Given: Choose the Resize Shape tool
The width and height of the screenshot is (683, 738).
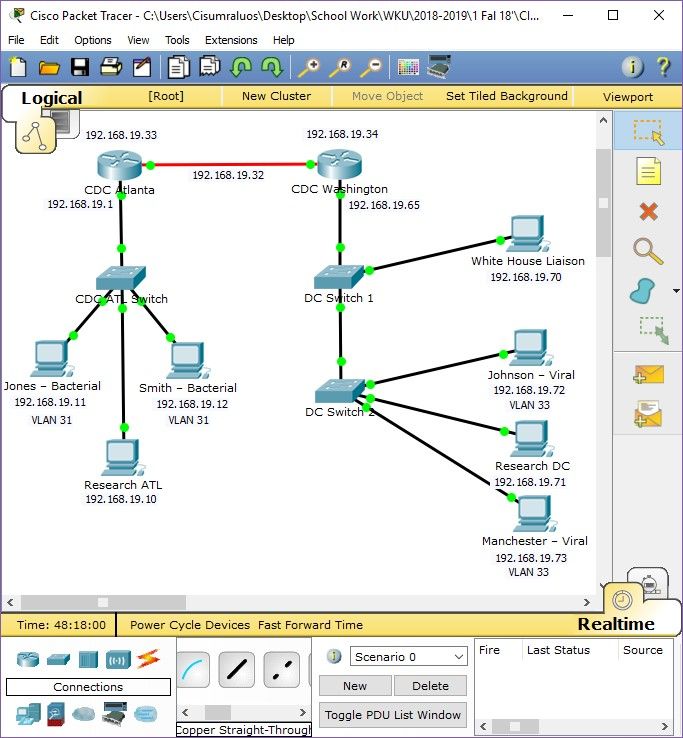Looking at the screenshot, I should 654,329.
